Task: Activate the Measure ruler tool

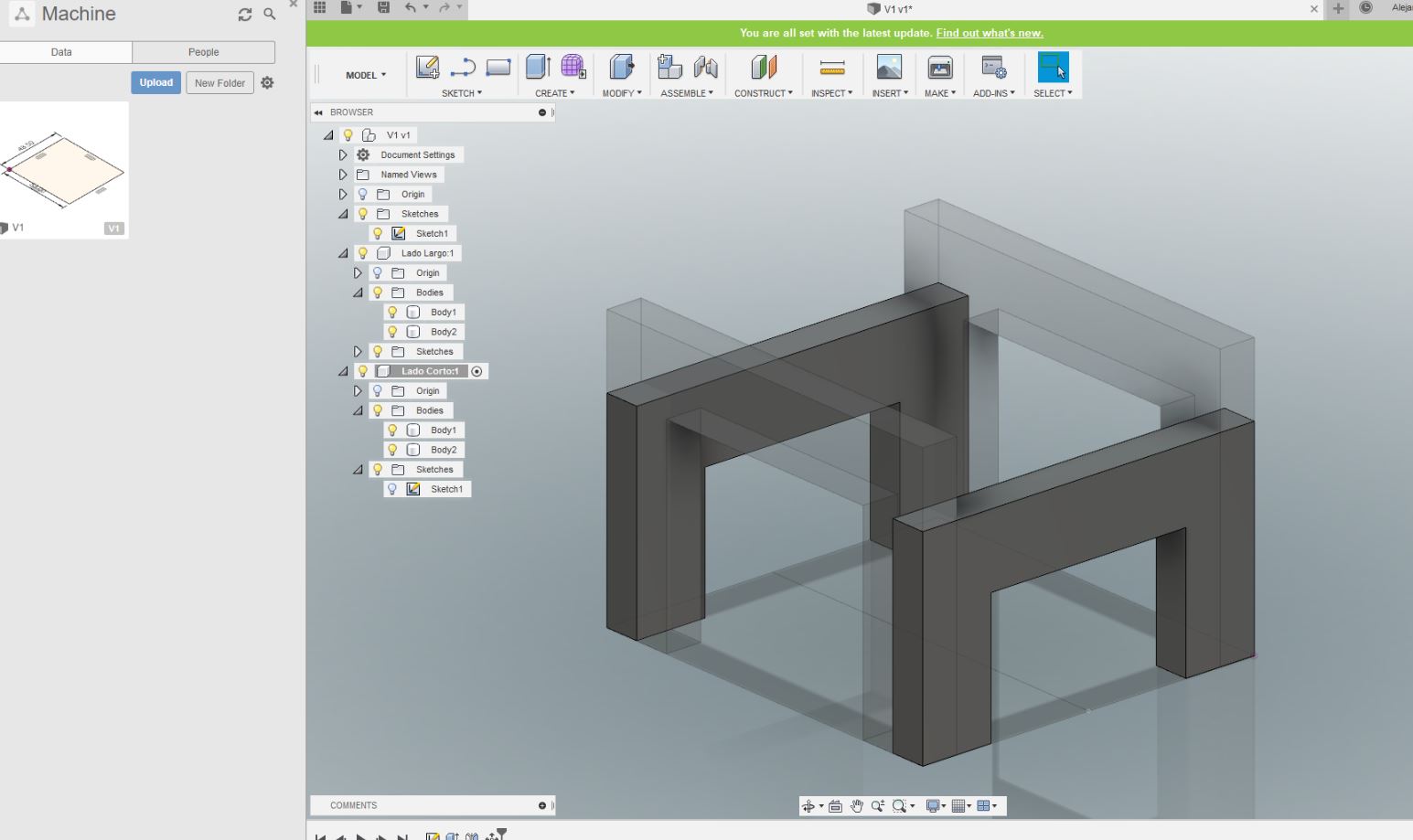Action: [x=832, y=68]
